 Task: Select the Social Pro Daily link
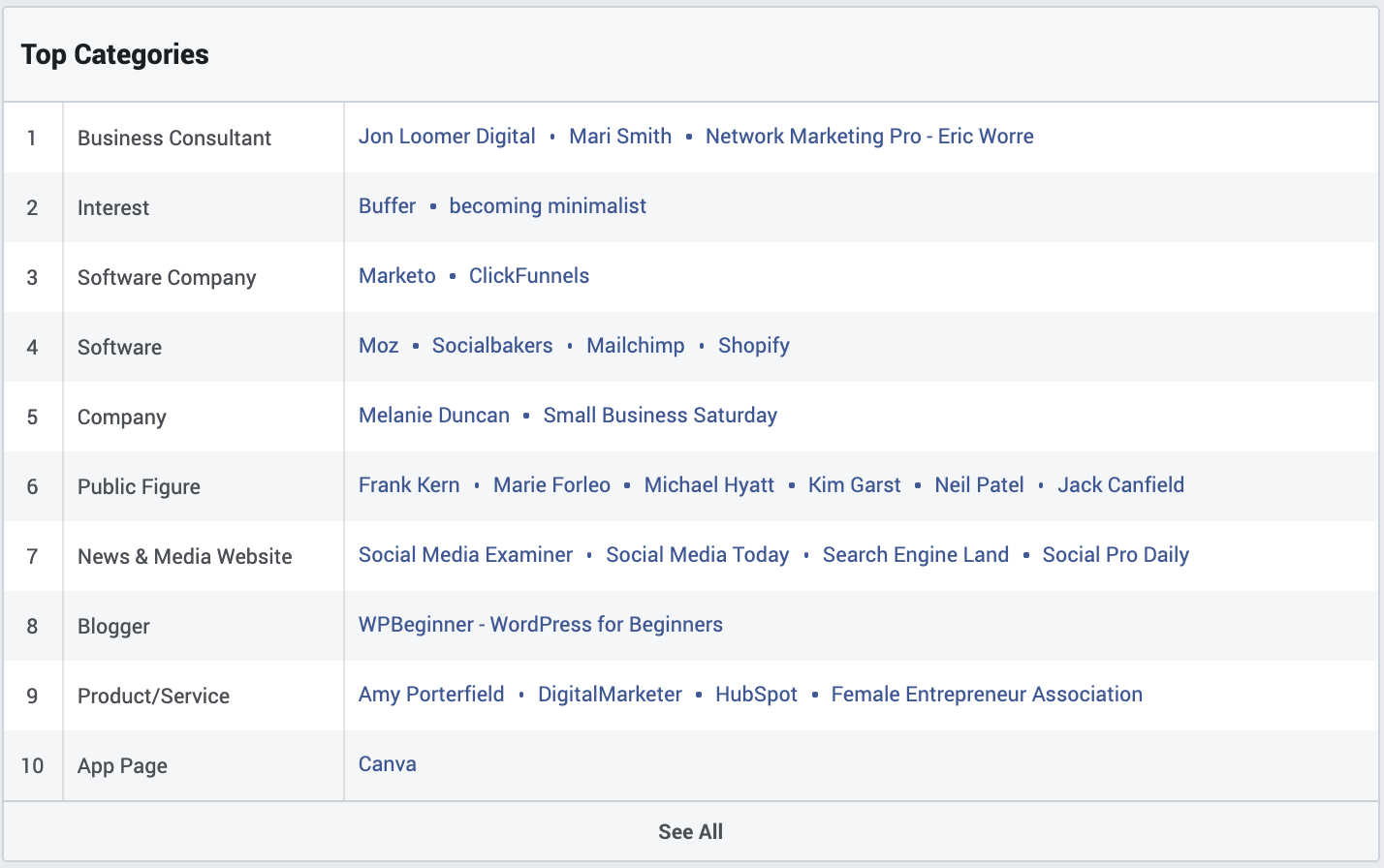[1116, 555]
